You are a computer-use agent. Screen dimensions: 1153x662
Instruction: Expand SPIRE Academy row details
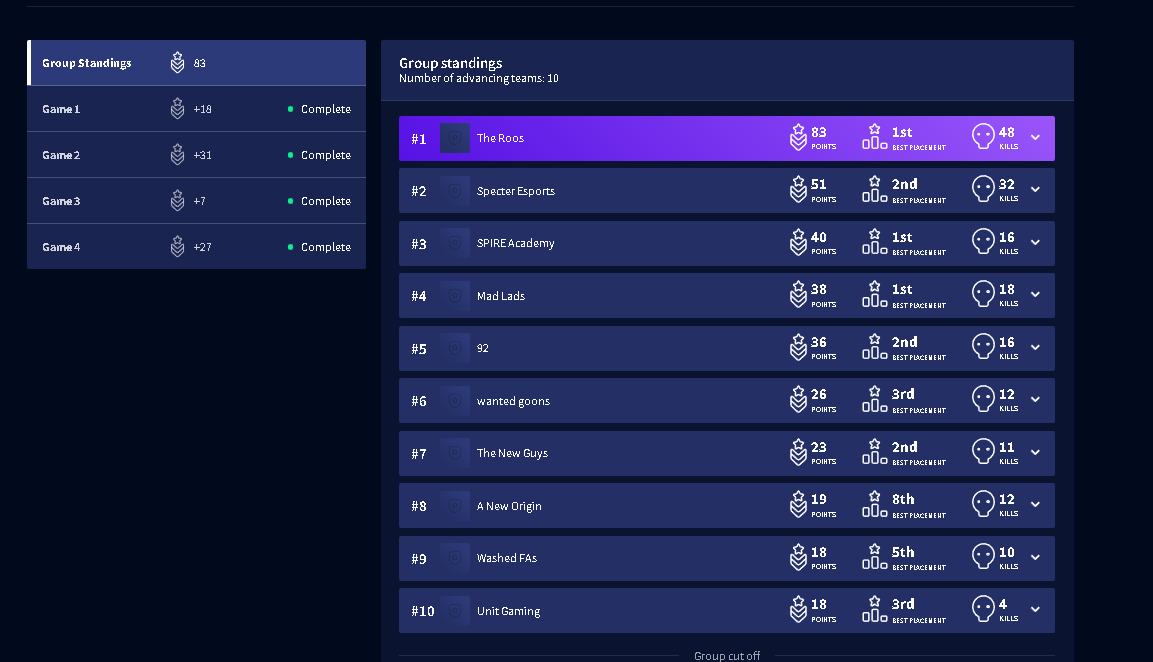(1035, 243)
